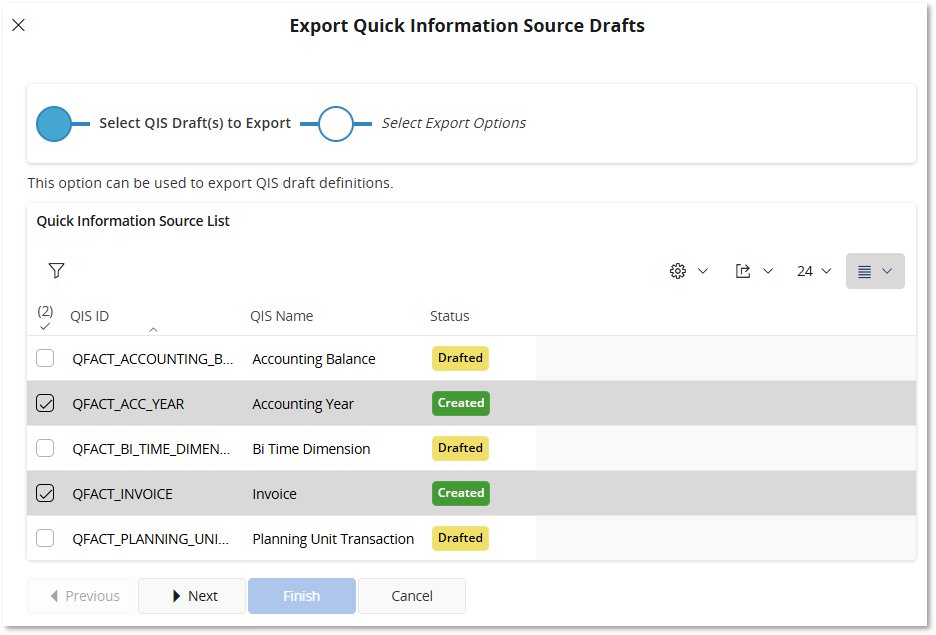Click the sort arrow under QIS ID
936x635 pixels.
point(153,329)
